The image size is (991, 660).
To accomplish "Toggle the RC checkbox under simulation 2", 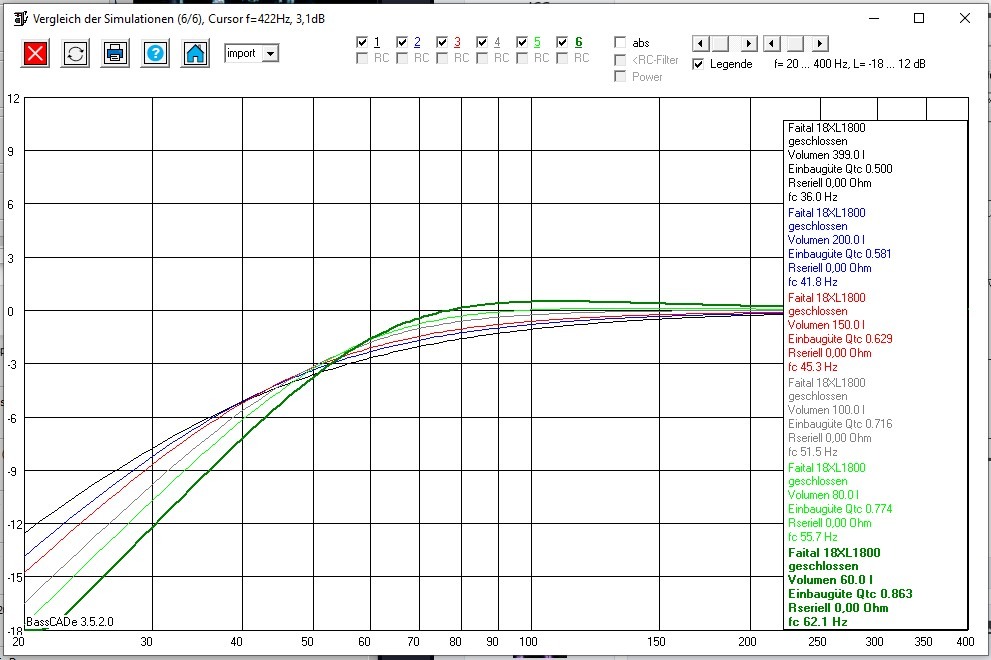I will (x=402, y=58).
